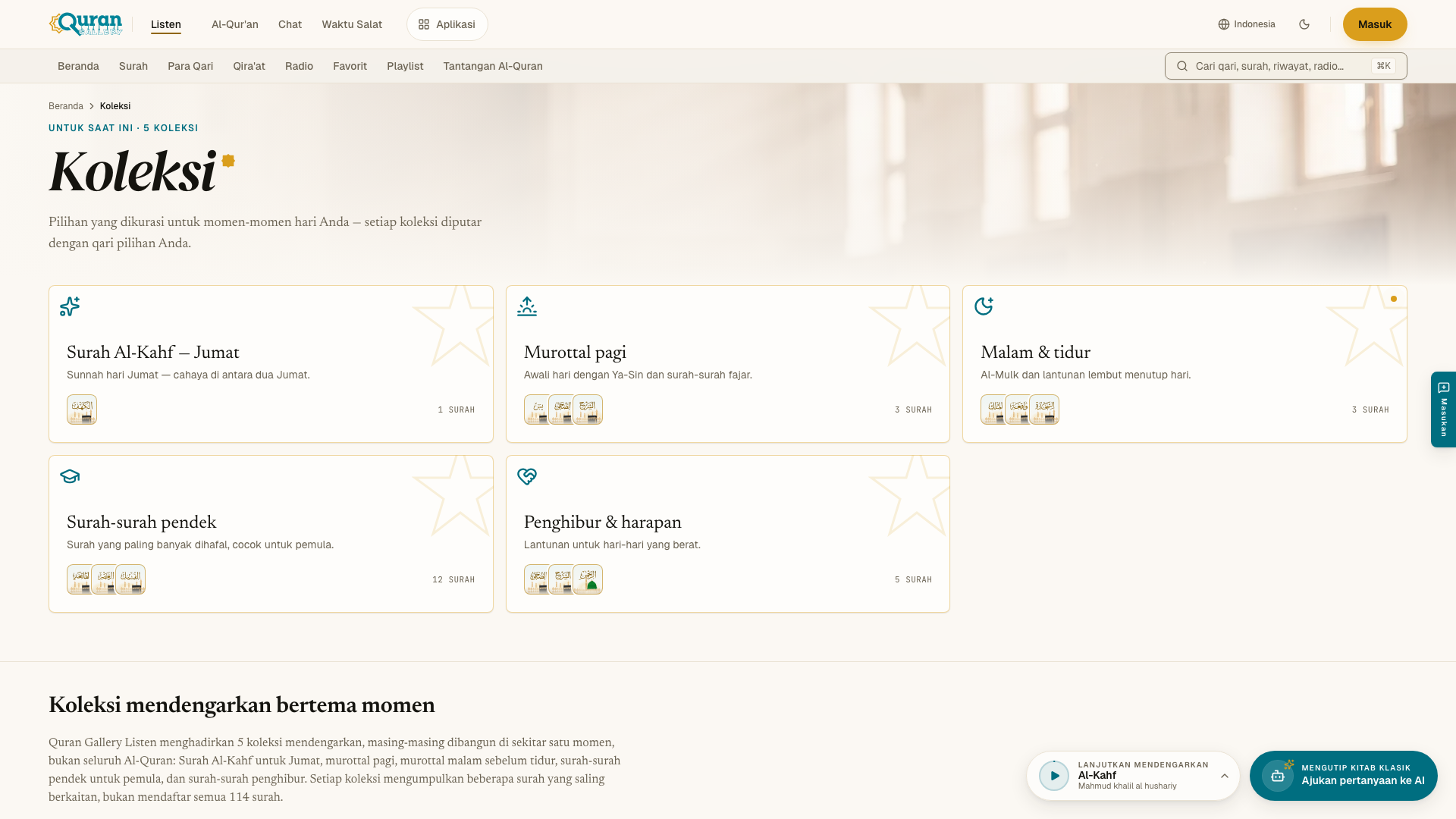Screen dimensions: 1456x819
Task: Open the Quran Gallery logo home link
Action: coord(85,24)
